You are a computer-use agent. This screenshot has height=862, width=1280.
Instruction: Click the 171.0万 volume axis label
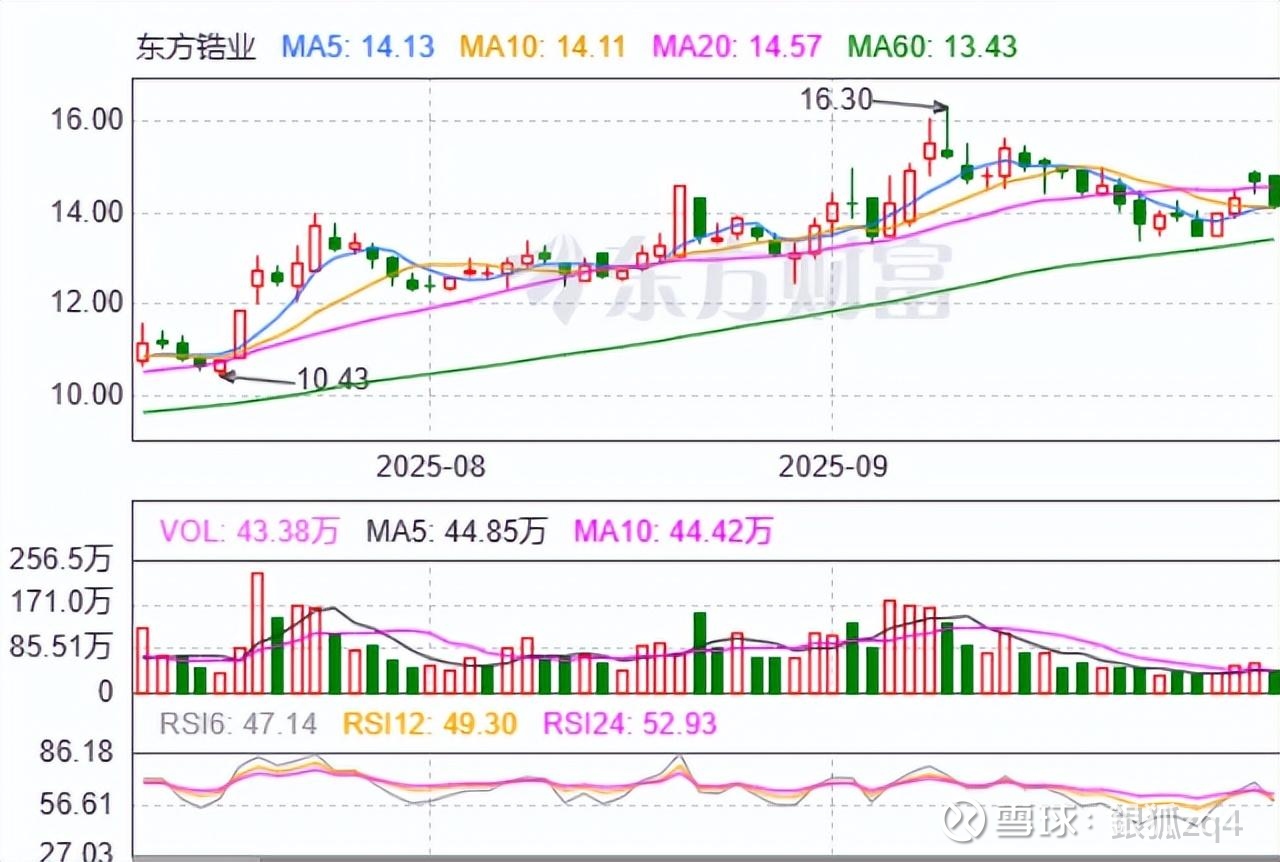[60, 603]
